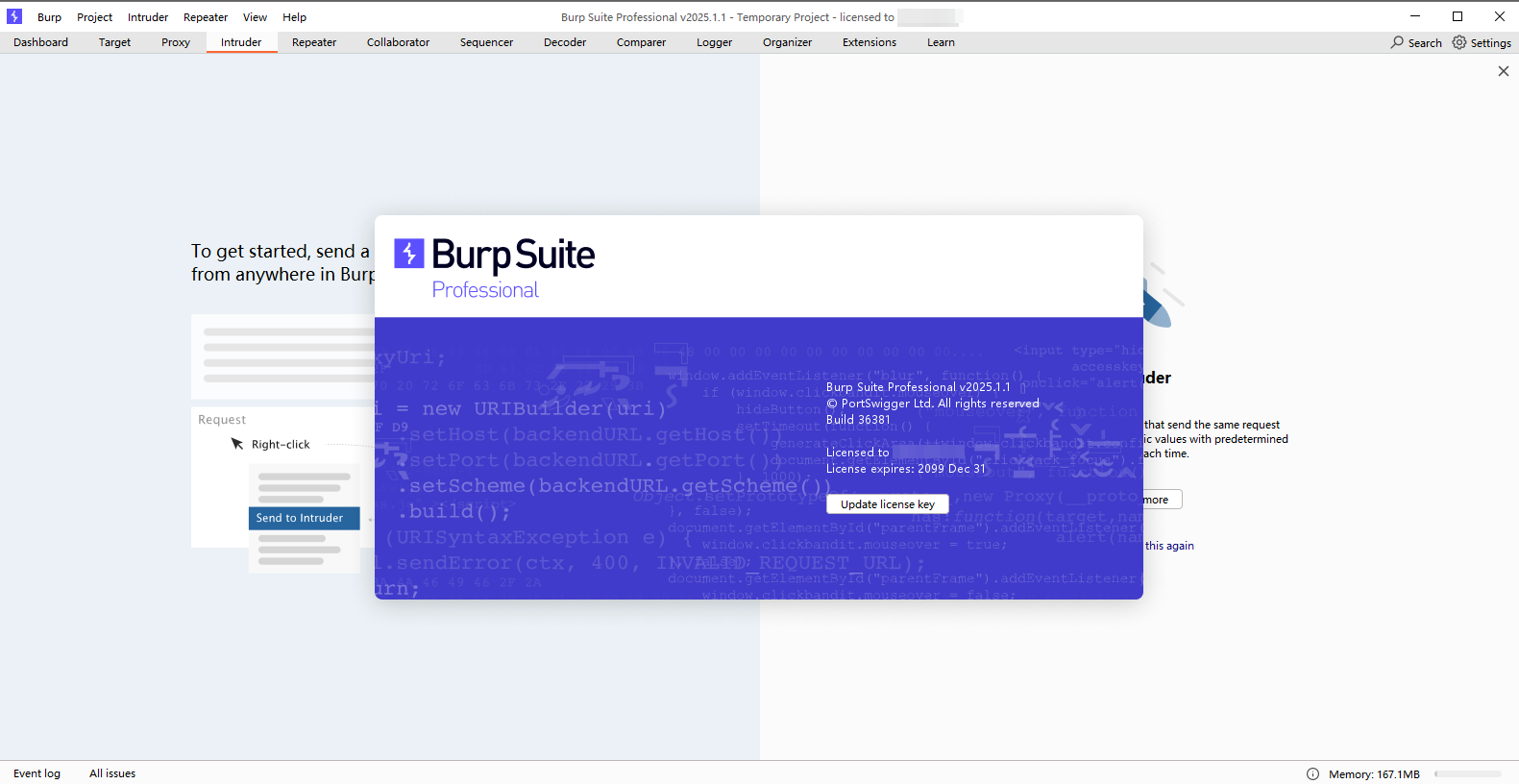Open the Burp menu
Viewport: 1519px width, 784px height.
pyautogui.click(x=49, y=17)
